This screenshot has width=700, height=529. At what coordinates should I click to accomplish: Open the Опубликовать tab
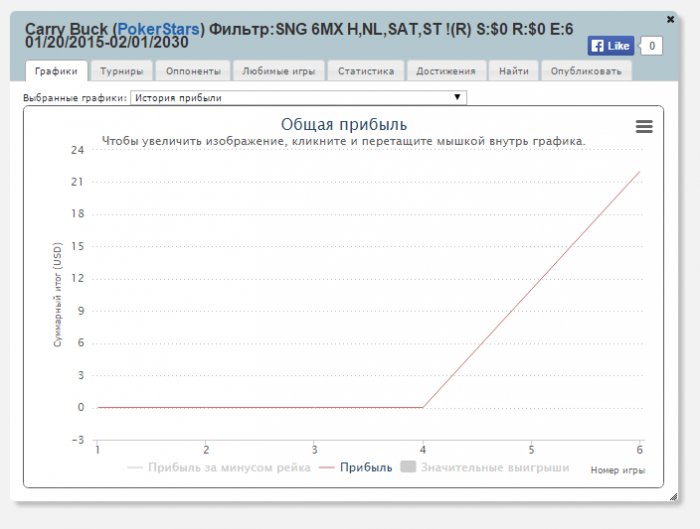coord(586,71)
